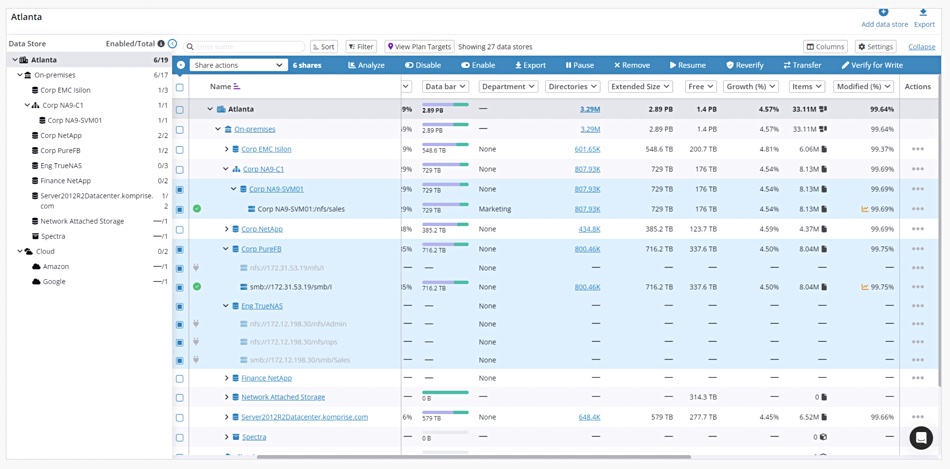Check the Corp NA9-C1 row checkbox
Viewport: 950px width, 469px height.
point(179,170)
